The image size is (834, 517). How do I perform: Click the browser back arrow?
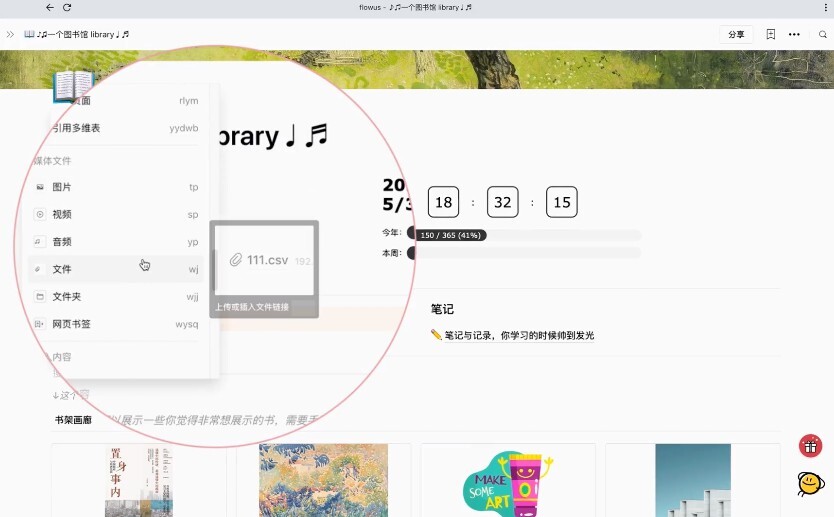pos(50,7)
